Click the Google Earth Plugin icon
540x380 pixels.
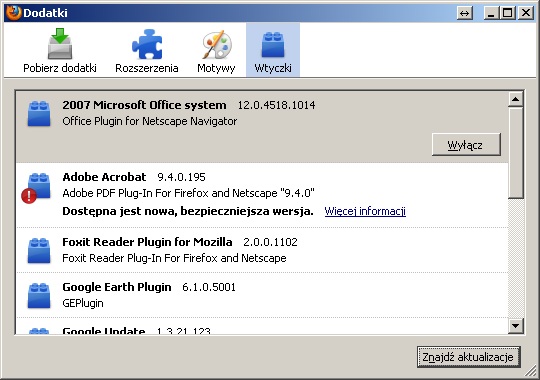coord(39,295)
